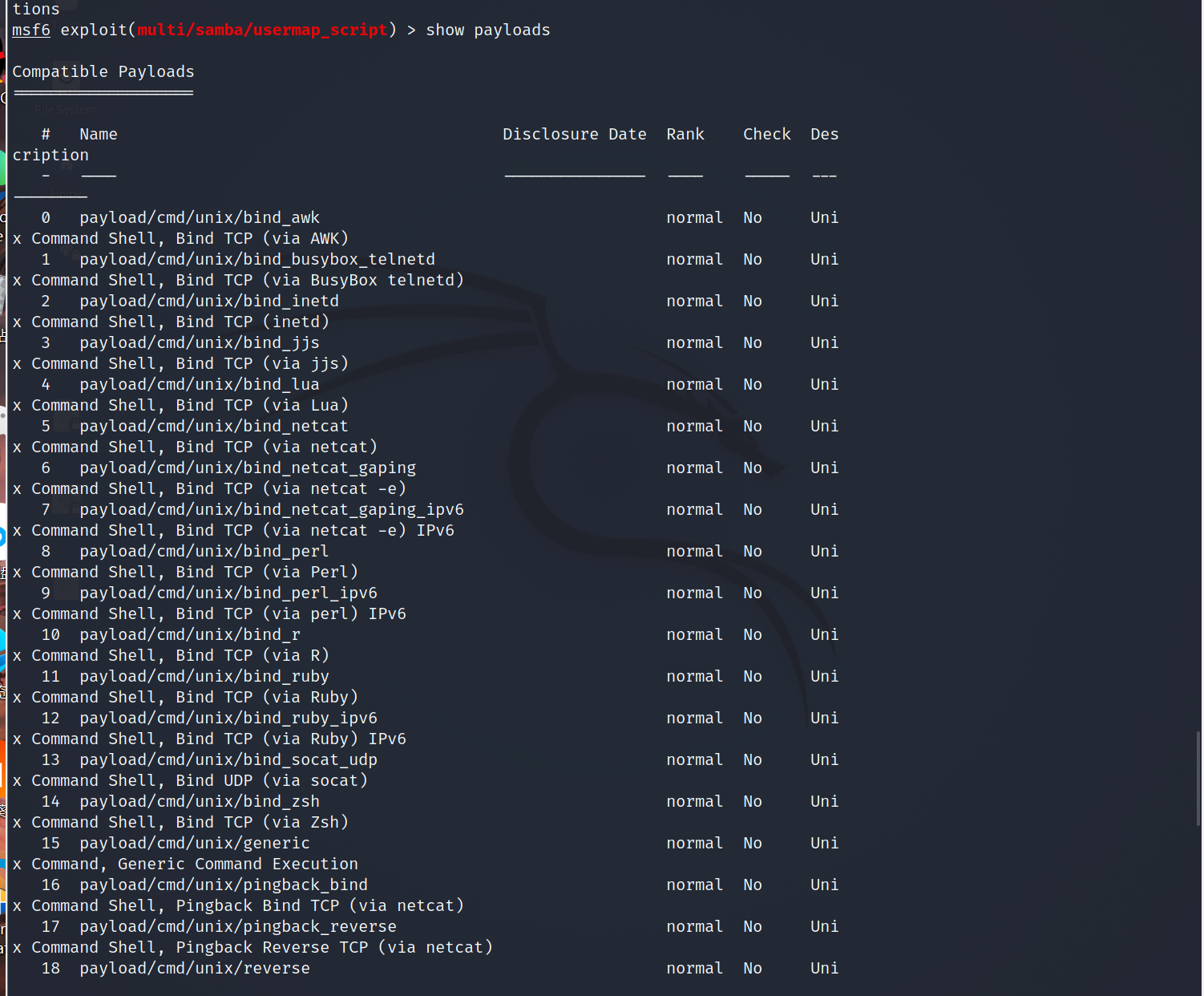Viewport: 1204px width, 996px height.
Task: Click the 'Check' column header
Action: click(766, 134)
